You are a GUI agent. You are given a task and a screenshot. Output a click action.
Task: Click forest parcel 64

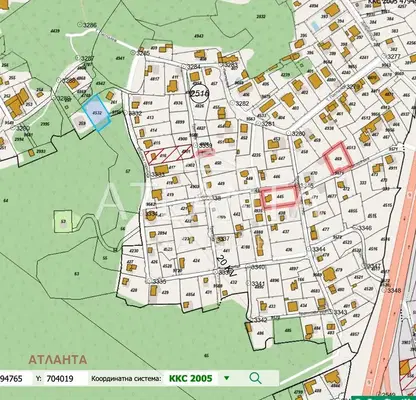tap(6, 200)
